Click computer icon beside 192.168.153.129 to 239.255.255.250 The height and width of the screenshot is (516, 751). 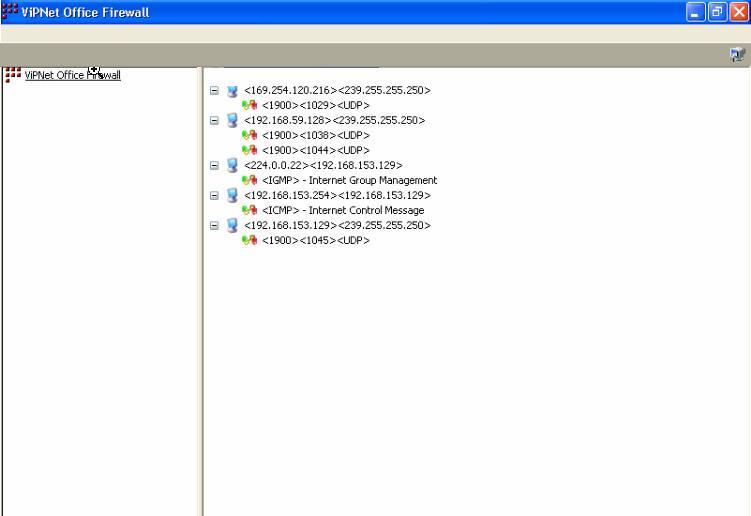click(232, 225)
